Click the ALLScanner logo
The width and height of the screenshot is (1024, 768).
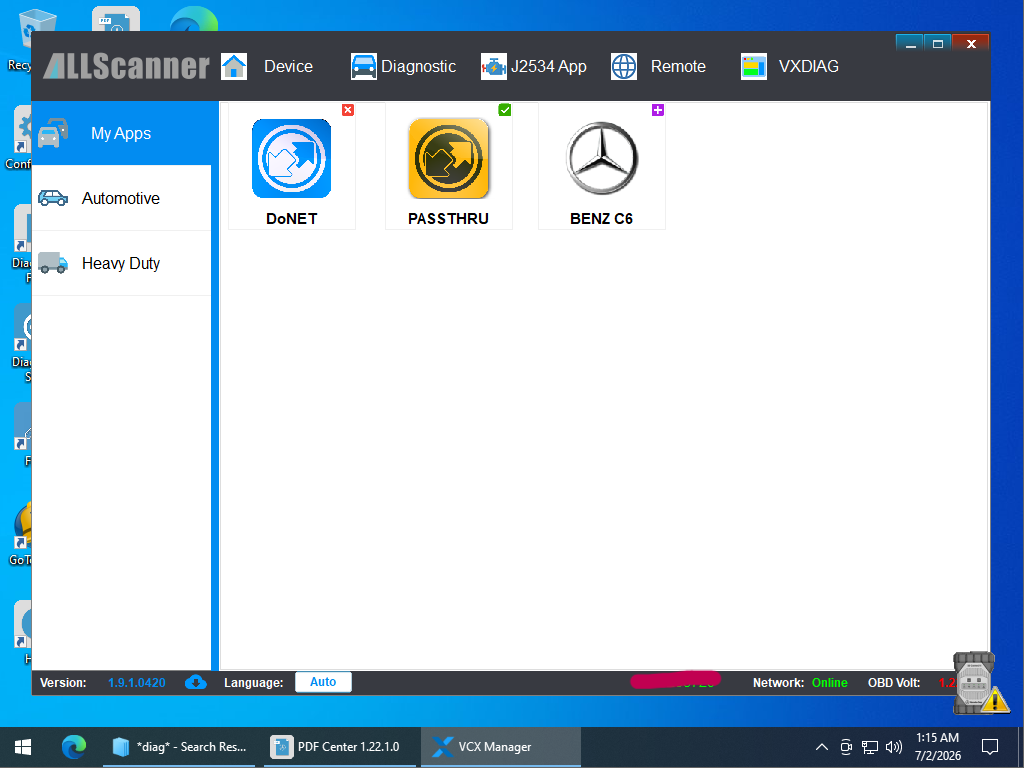[126, 66]
